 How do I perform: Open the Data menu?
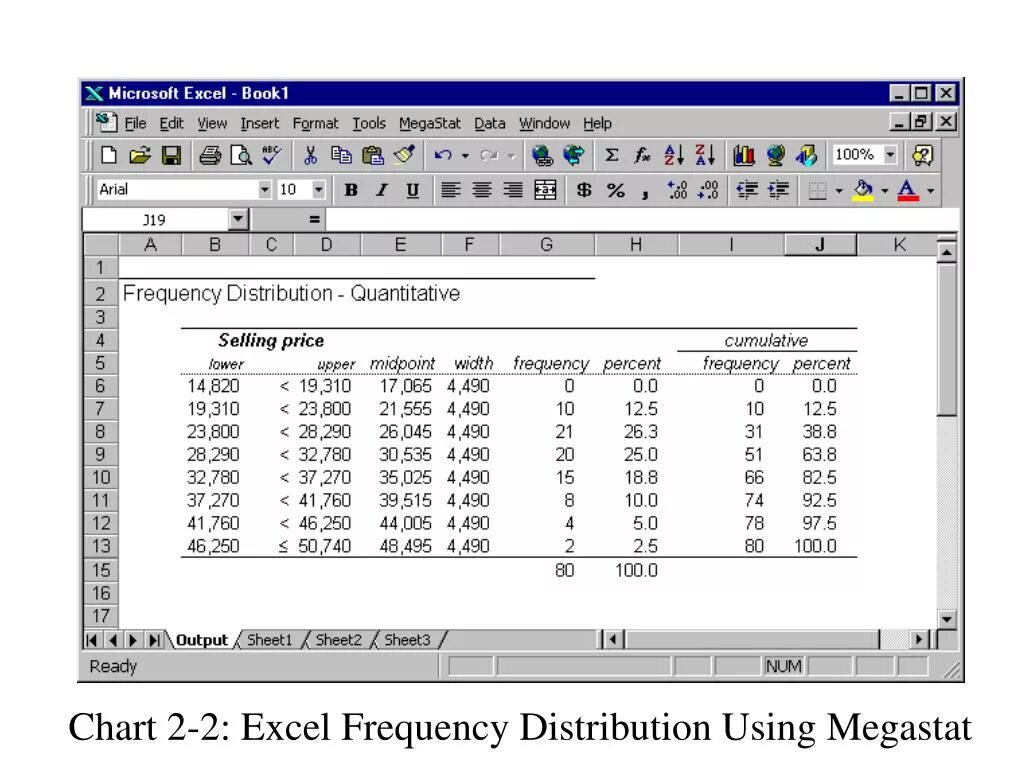point(490,123)
